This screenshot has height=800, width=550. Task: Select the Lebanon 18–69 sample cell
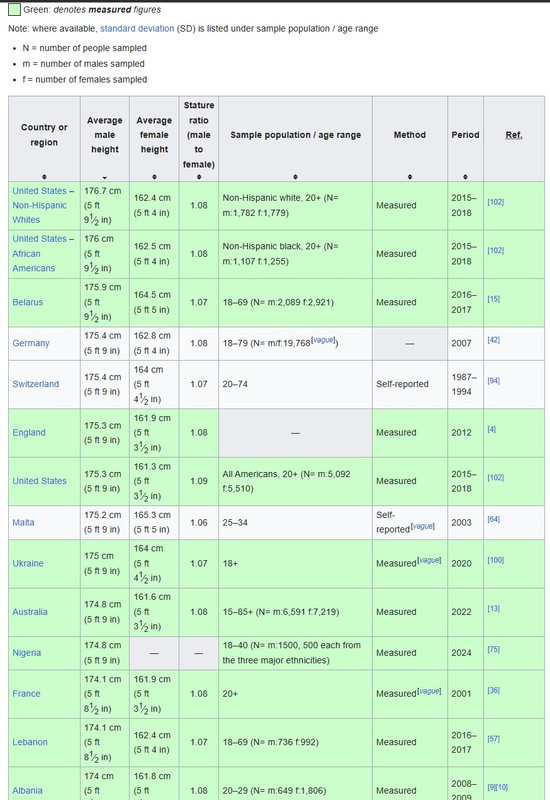click(x=295, y=742)
